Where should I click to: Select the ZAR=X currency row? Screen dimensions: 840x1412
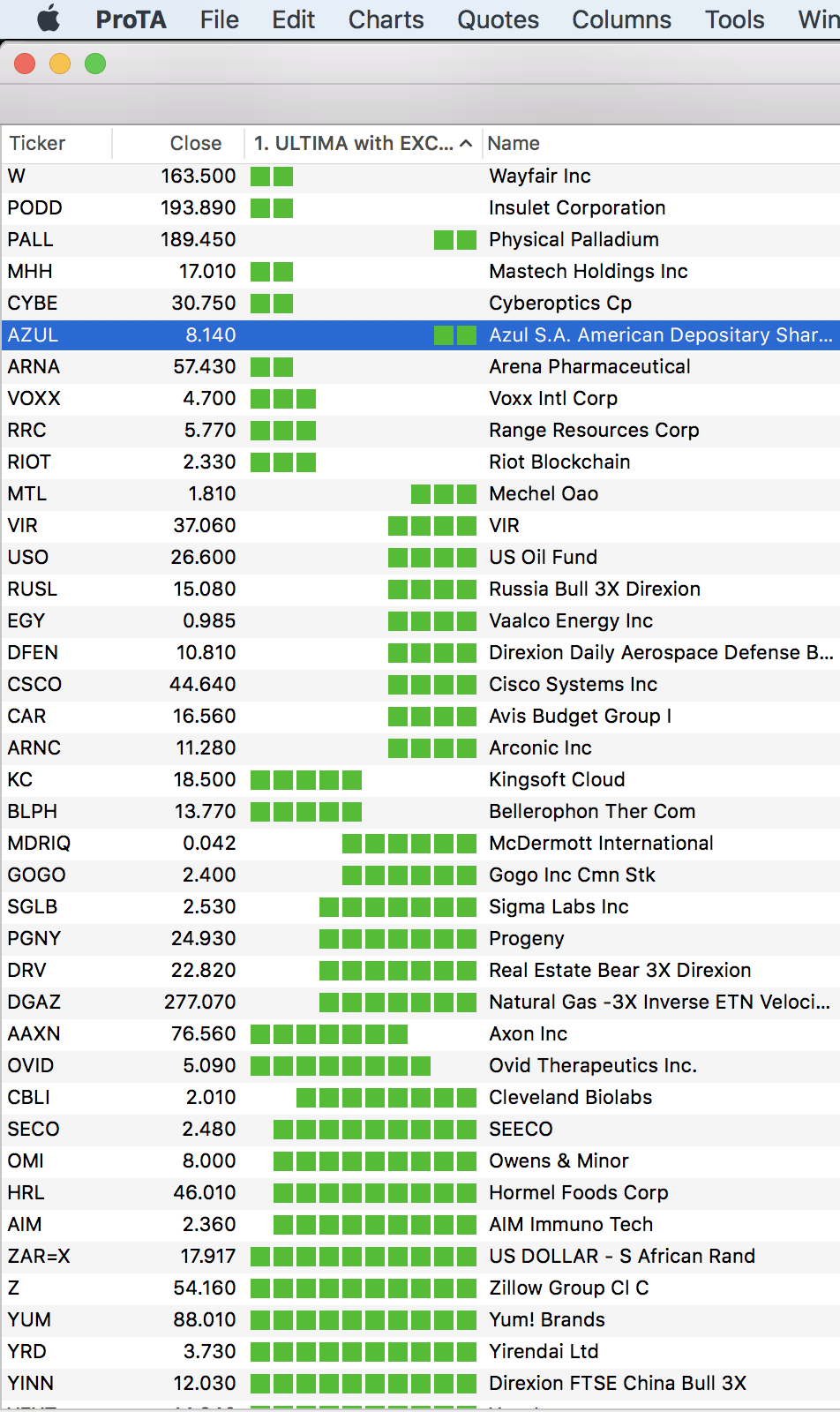point(420,1257)
